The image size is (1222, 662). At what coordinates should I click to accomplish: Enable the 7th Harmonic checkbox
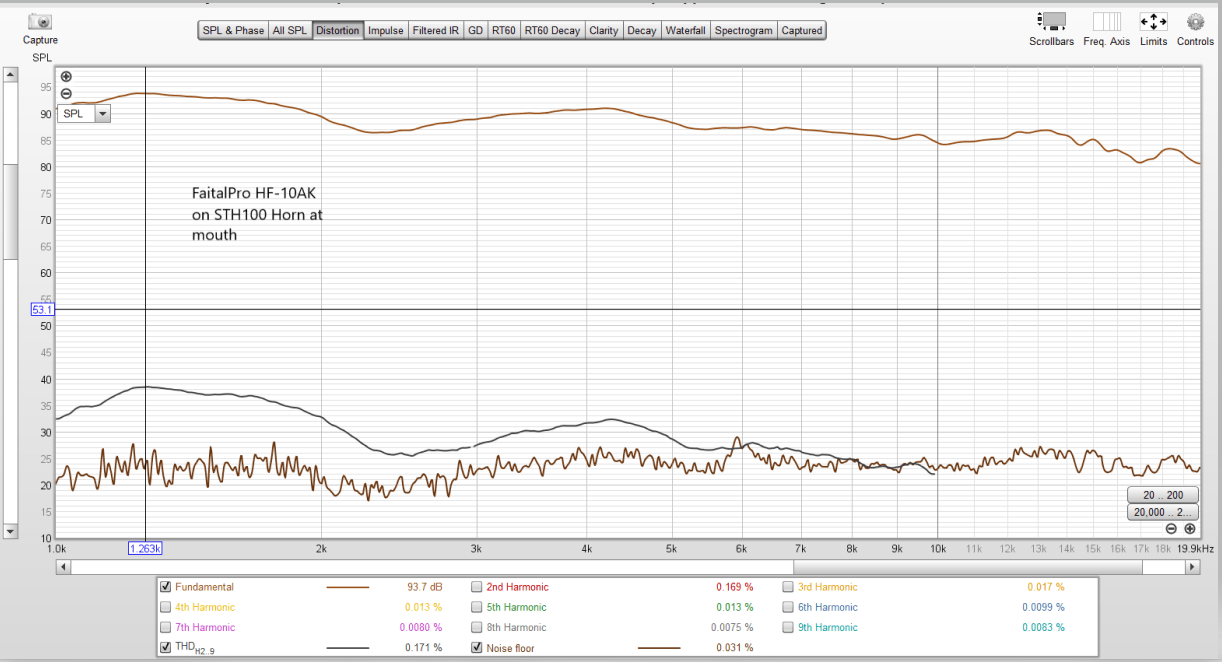[166, 627]
